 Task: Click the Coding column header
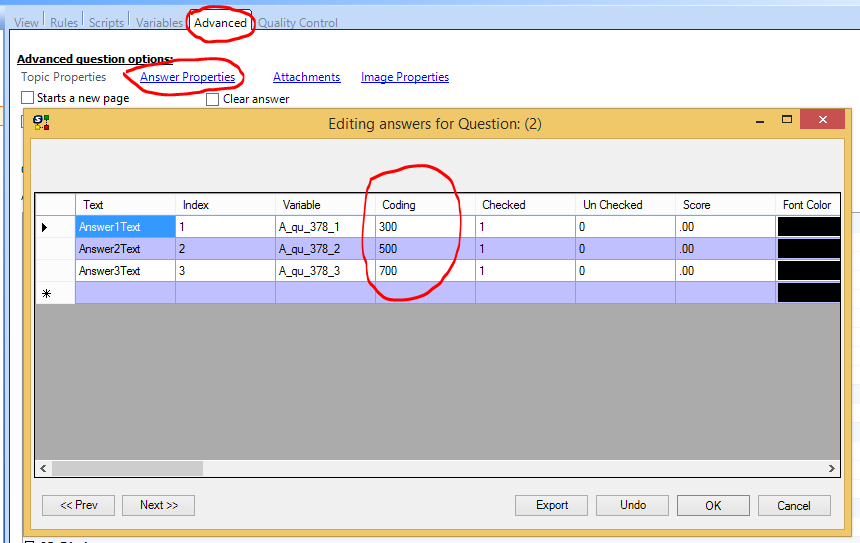(x=425, y=205)
